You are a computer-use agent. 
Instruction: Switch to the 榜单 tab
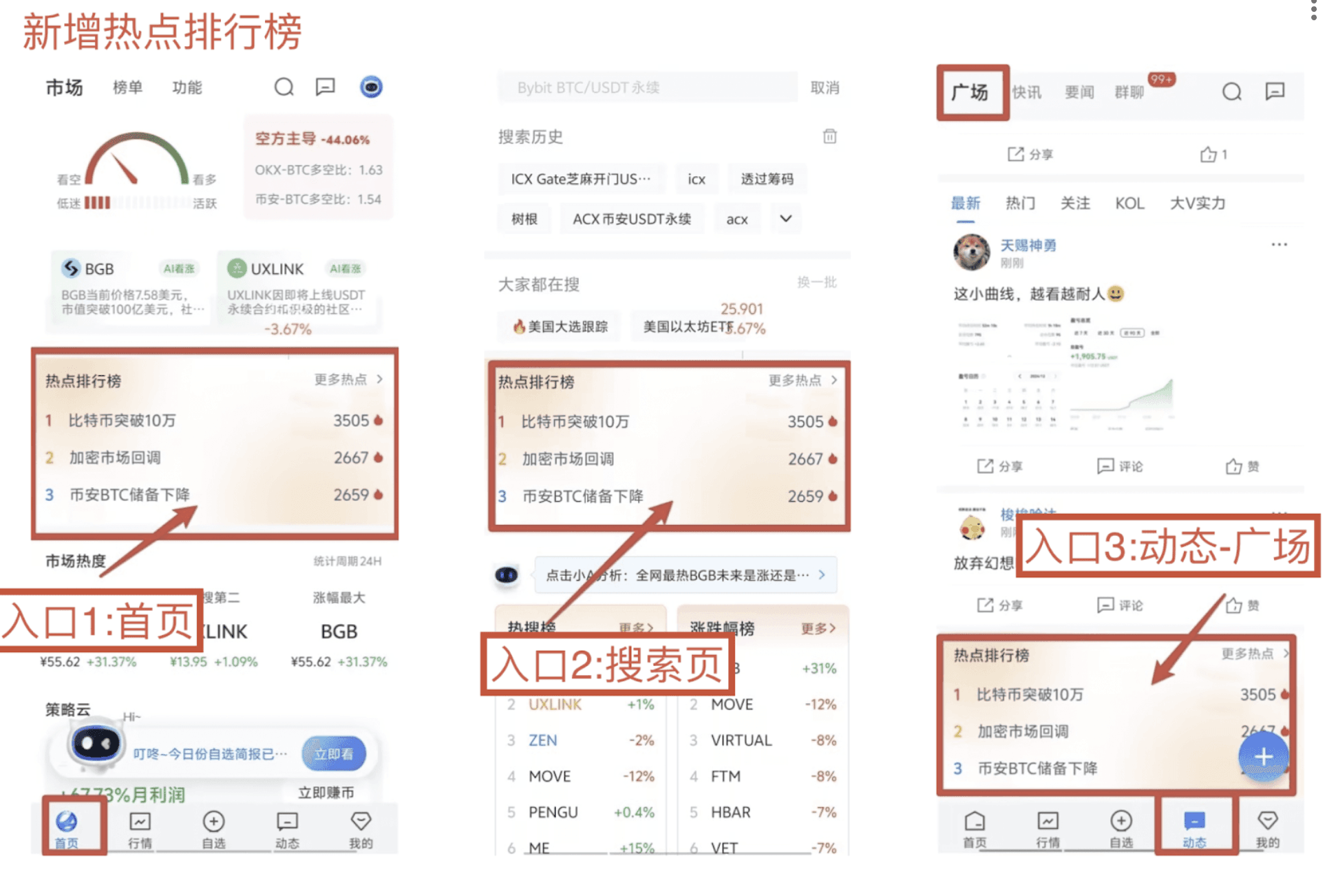point(128,88)
